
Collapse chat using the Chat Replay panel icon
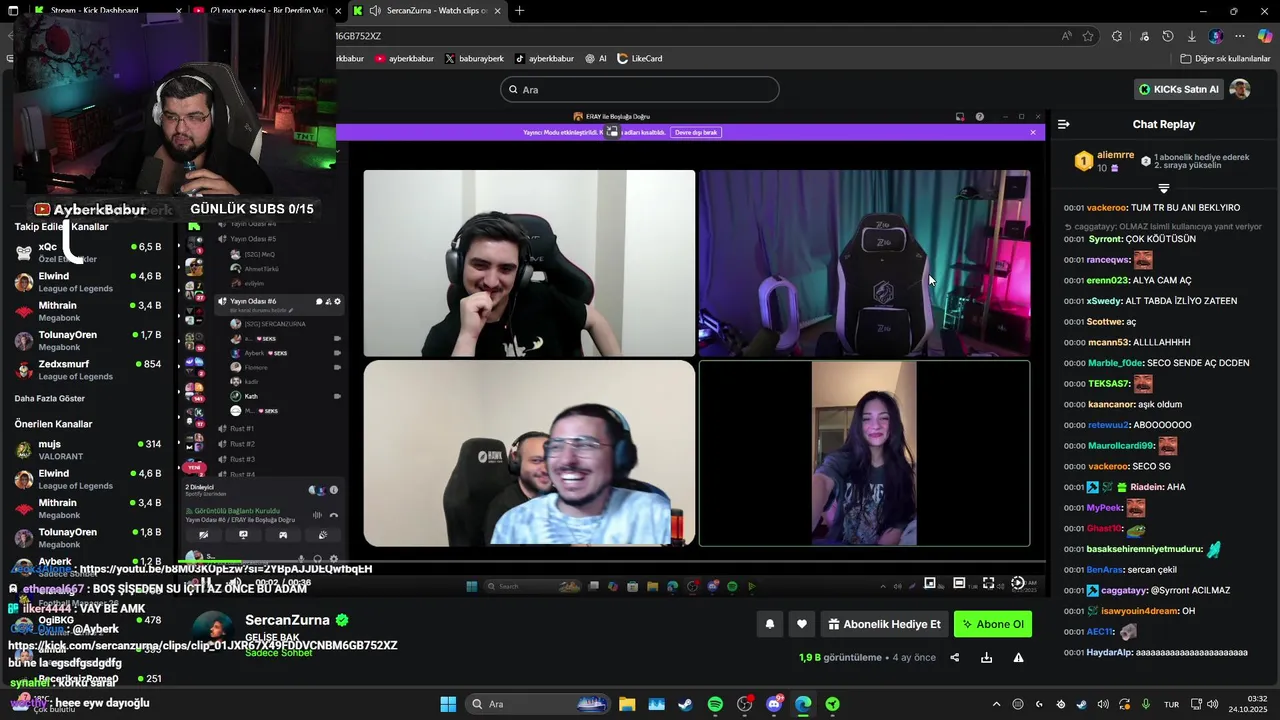pos(1064,124)
